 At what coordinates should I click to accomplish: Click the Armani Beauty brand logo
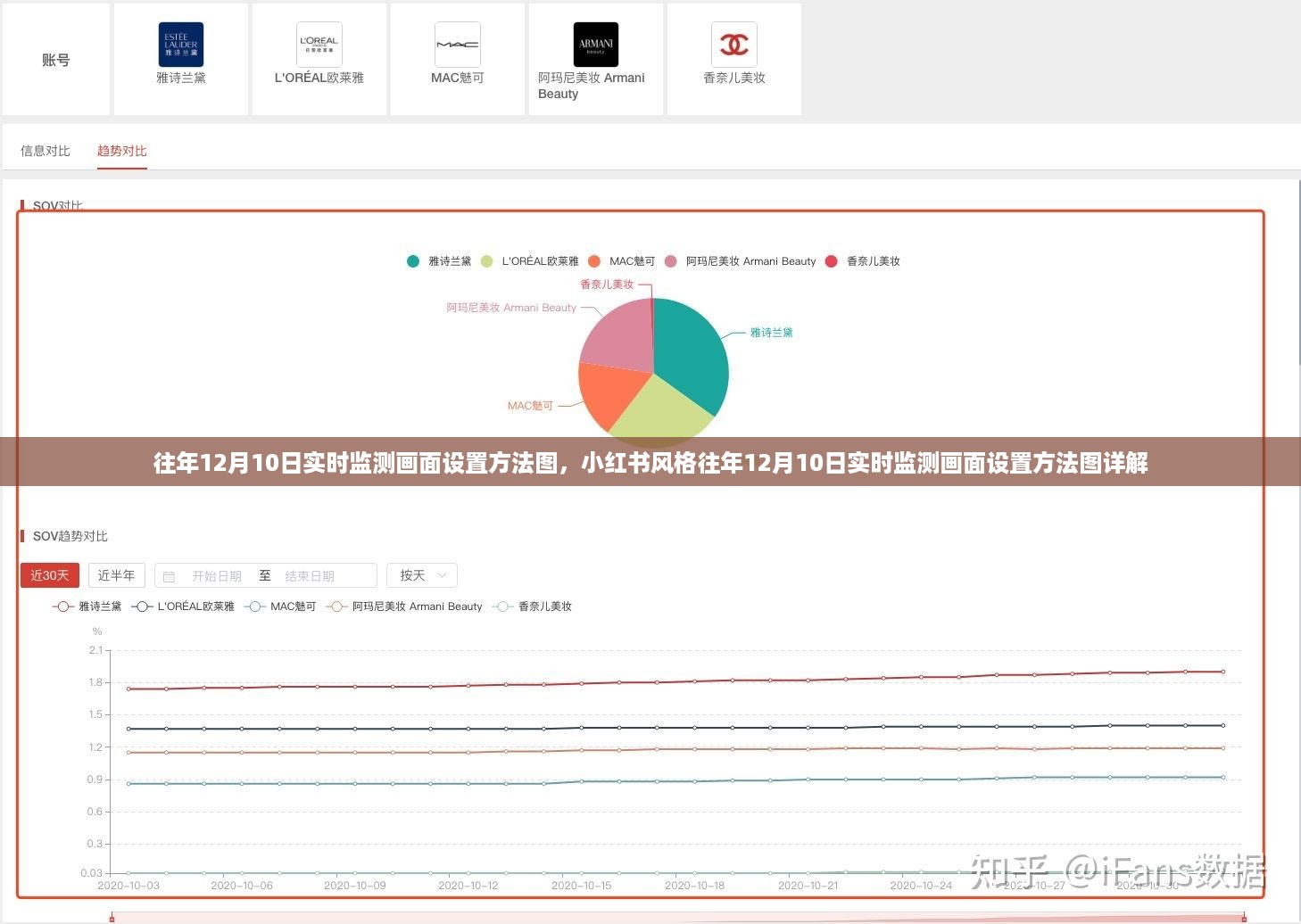point(596,45)
